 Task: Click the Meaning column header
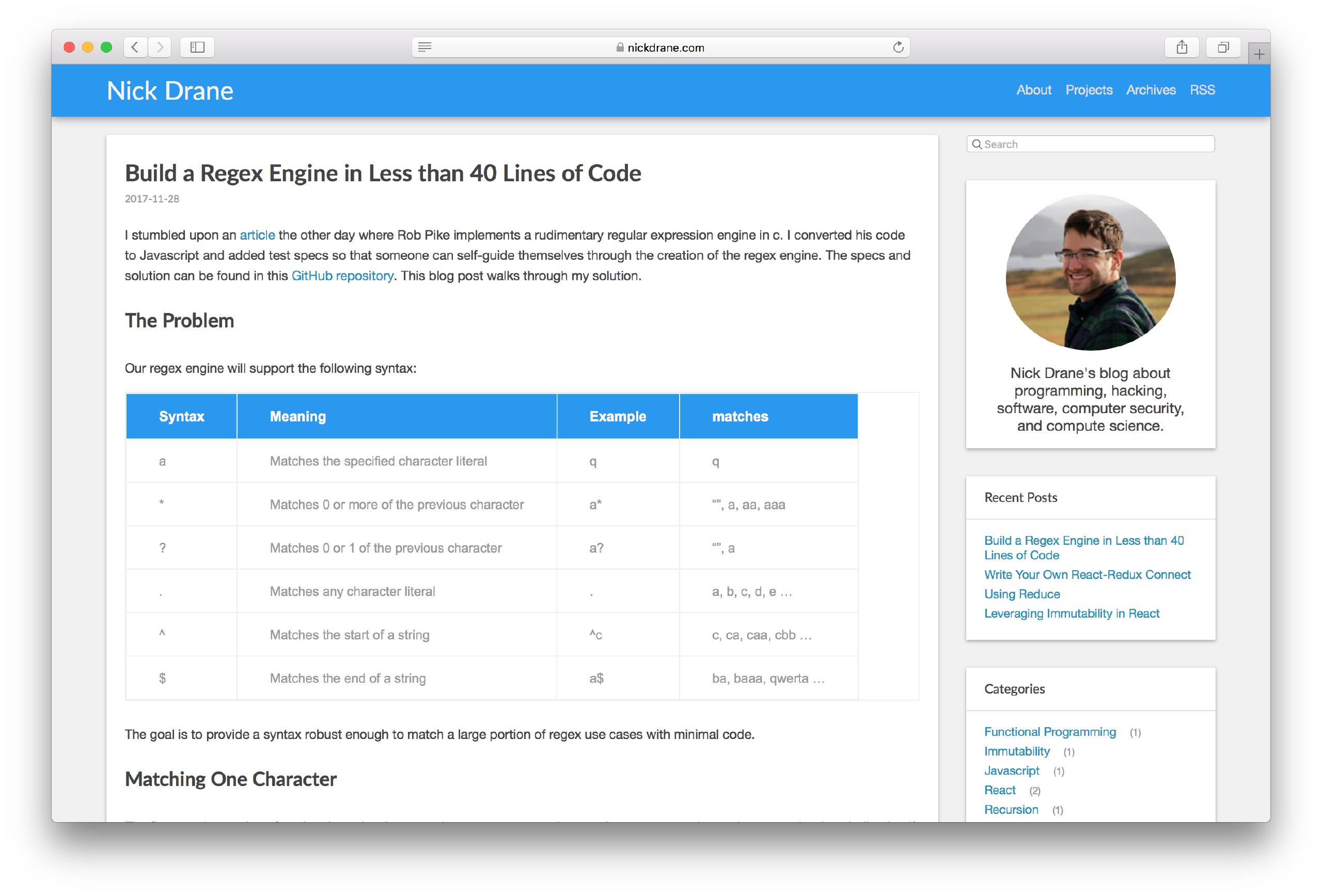397,416
